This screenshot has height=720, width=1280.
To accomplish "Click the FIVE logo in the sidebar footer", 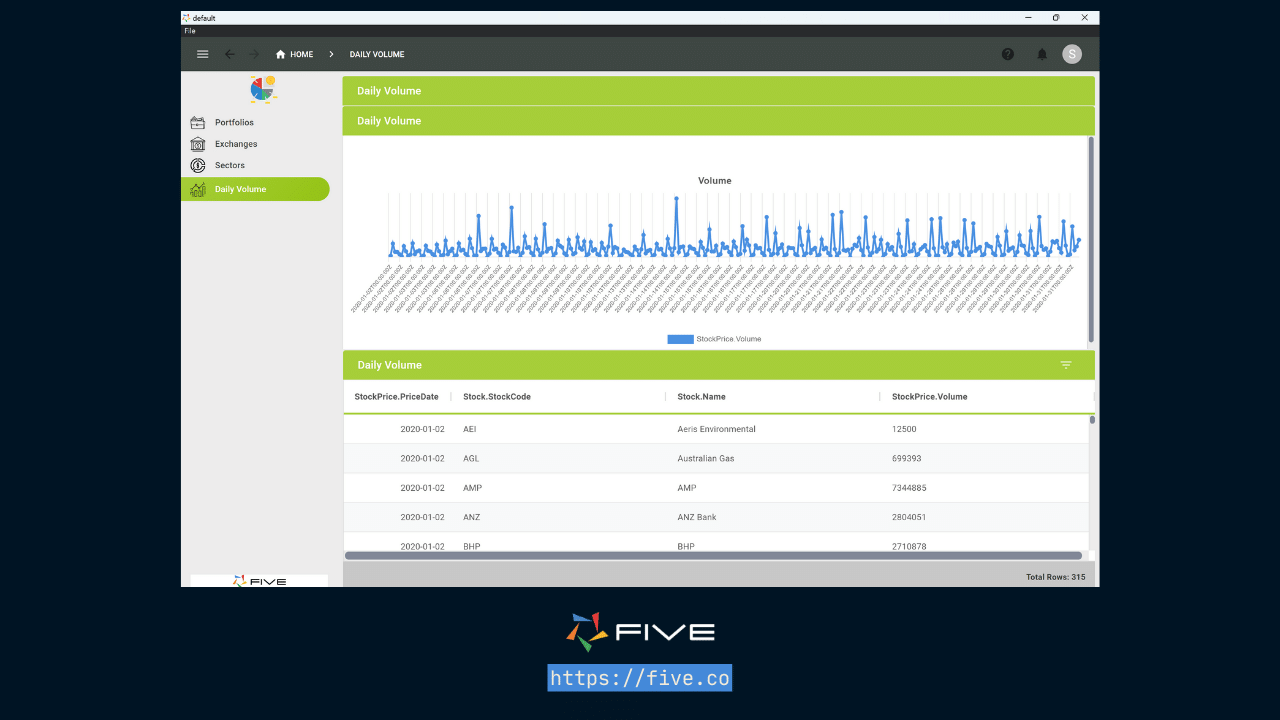I will [x=259, y=581].
